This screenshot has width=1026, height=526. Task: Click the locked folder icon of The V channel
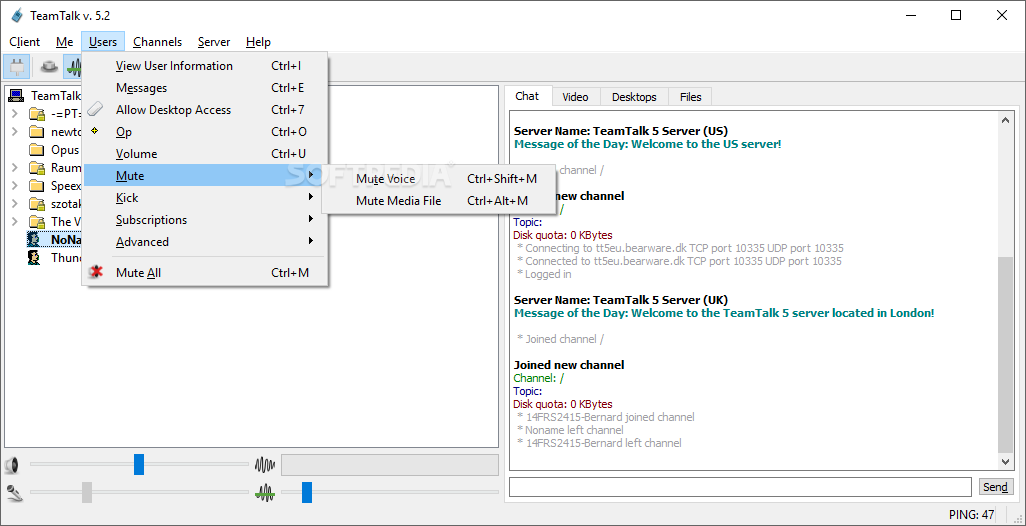37,222
